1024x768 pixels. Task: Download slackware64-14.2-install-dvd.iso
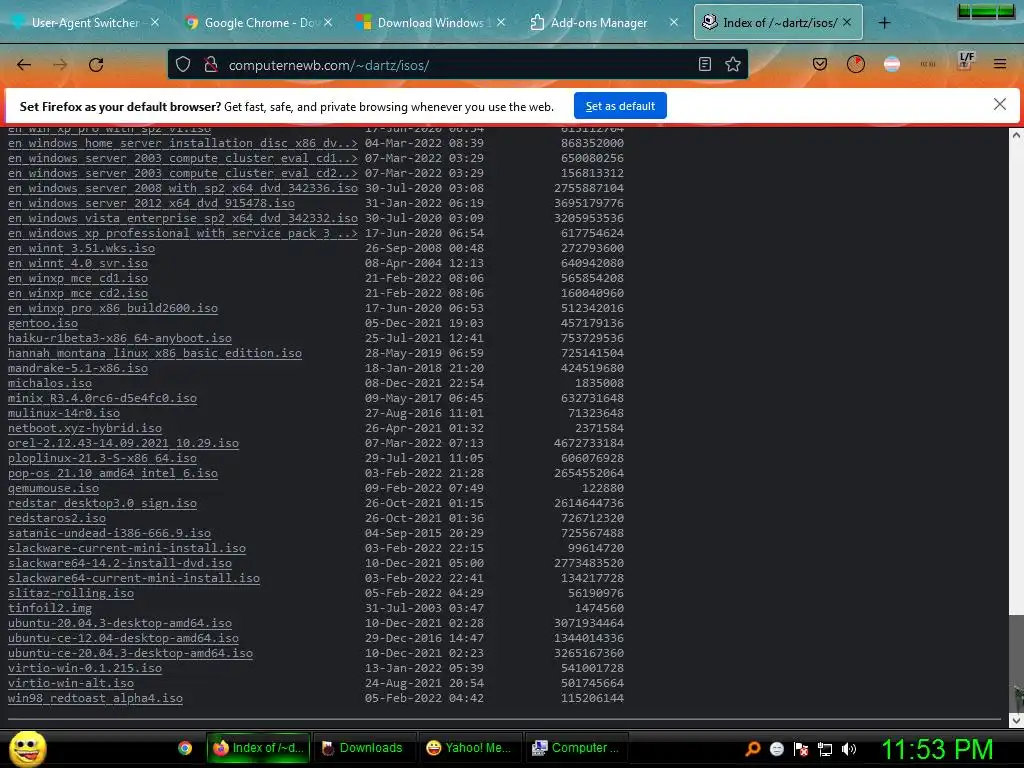(x=120, y=564)
